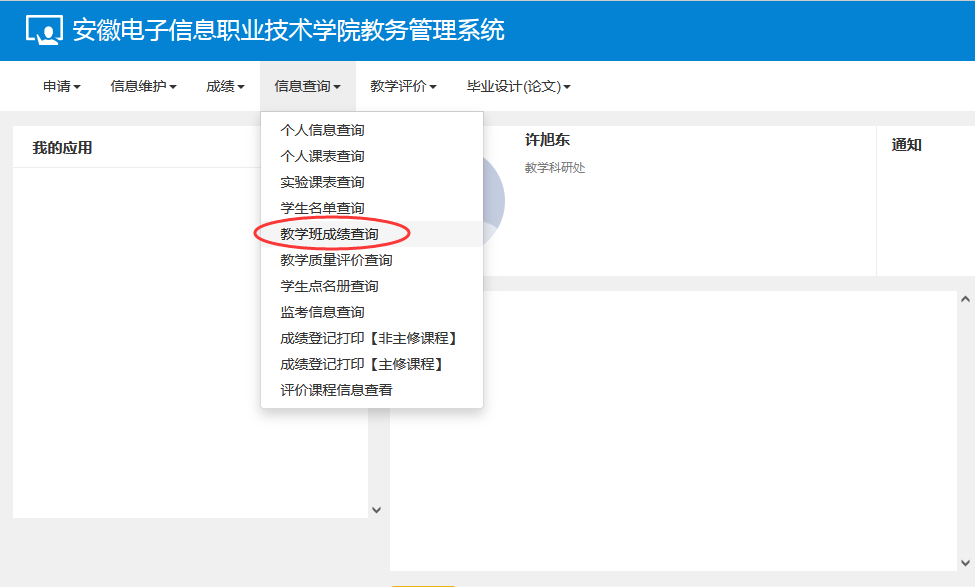The height and width of the screenshot is (587, 975).
Task: Click the down arrow of 我的应用 scrollbar
Action: pyautogui.click(x=376, y=510)
